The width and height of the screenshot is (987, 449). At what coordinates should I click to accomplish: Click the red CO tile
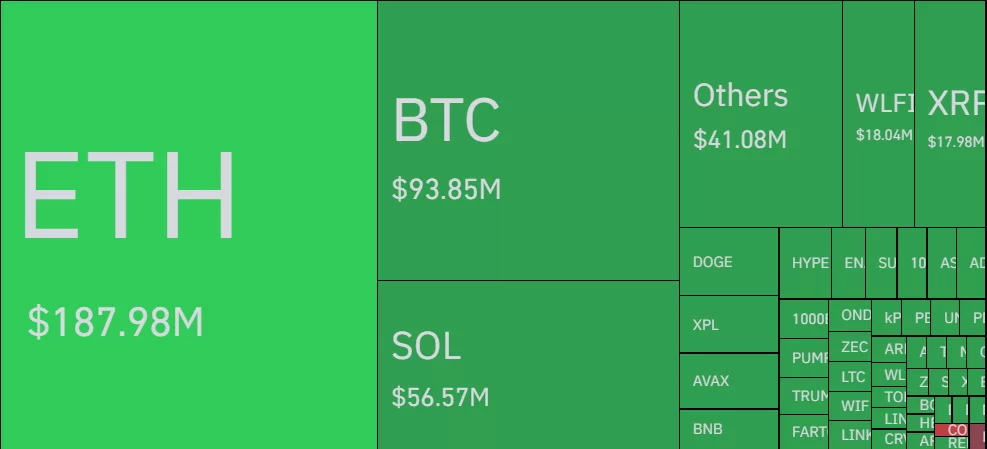click(x=957, y=430)
